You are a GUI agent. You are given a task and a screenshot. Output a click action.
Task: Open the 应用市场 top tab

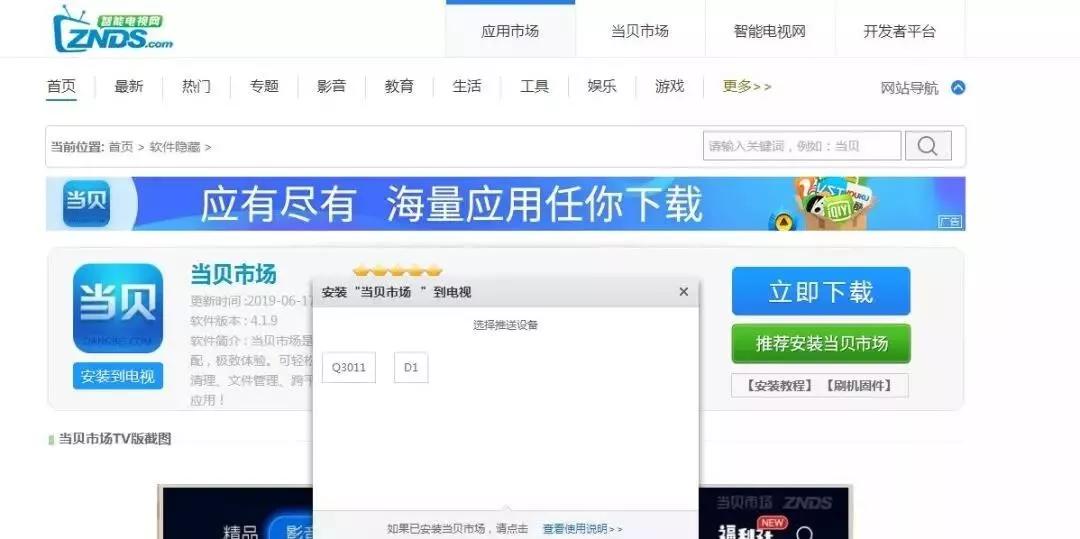tap(510, 31)
